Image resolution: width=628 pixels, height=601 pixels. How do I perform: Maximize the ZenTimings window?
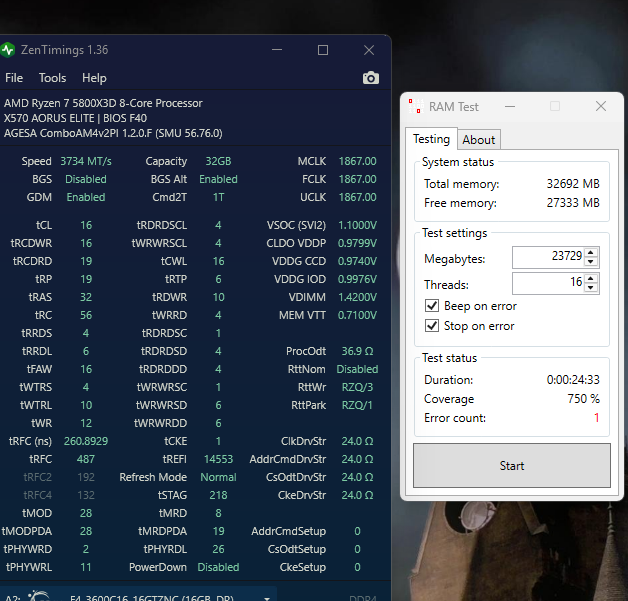(323, 50)
